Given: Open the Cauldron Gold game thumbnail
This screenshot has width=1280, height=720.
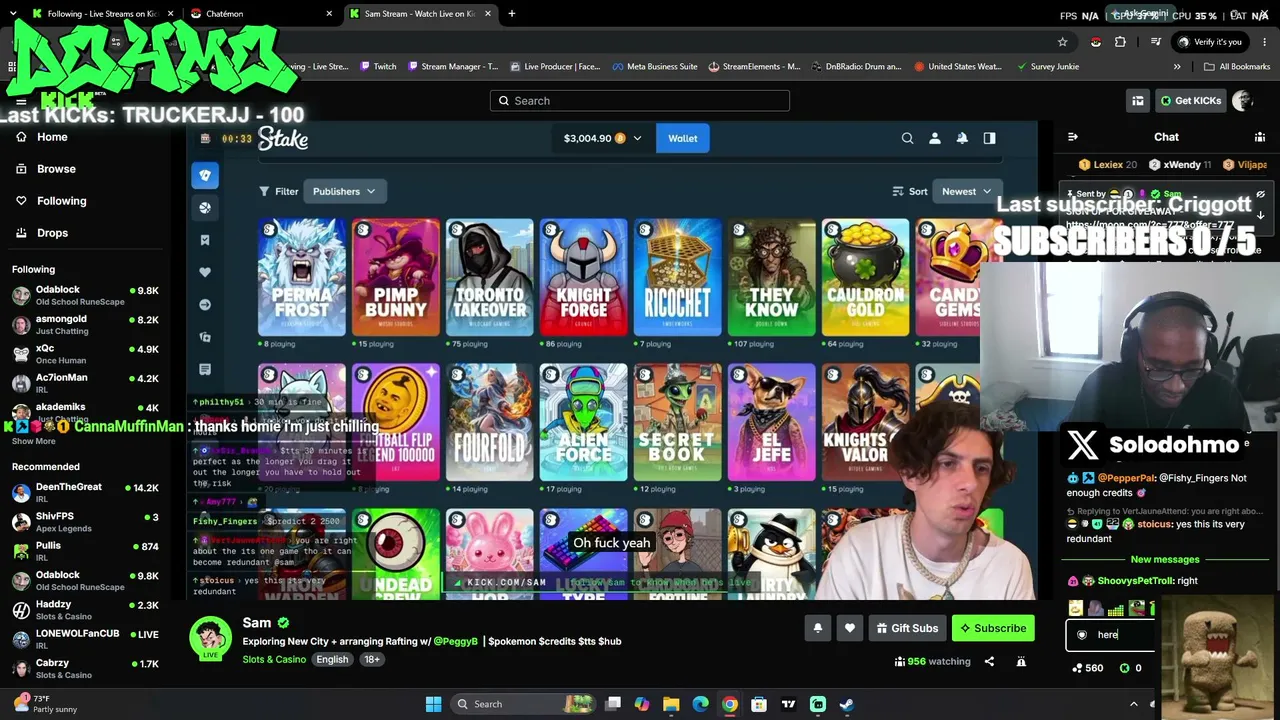Looking at the screenshot, I should click(866, 277).
